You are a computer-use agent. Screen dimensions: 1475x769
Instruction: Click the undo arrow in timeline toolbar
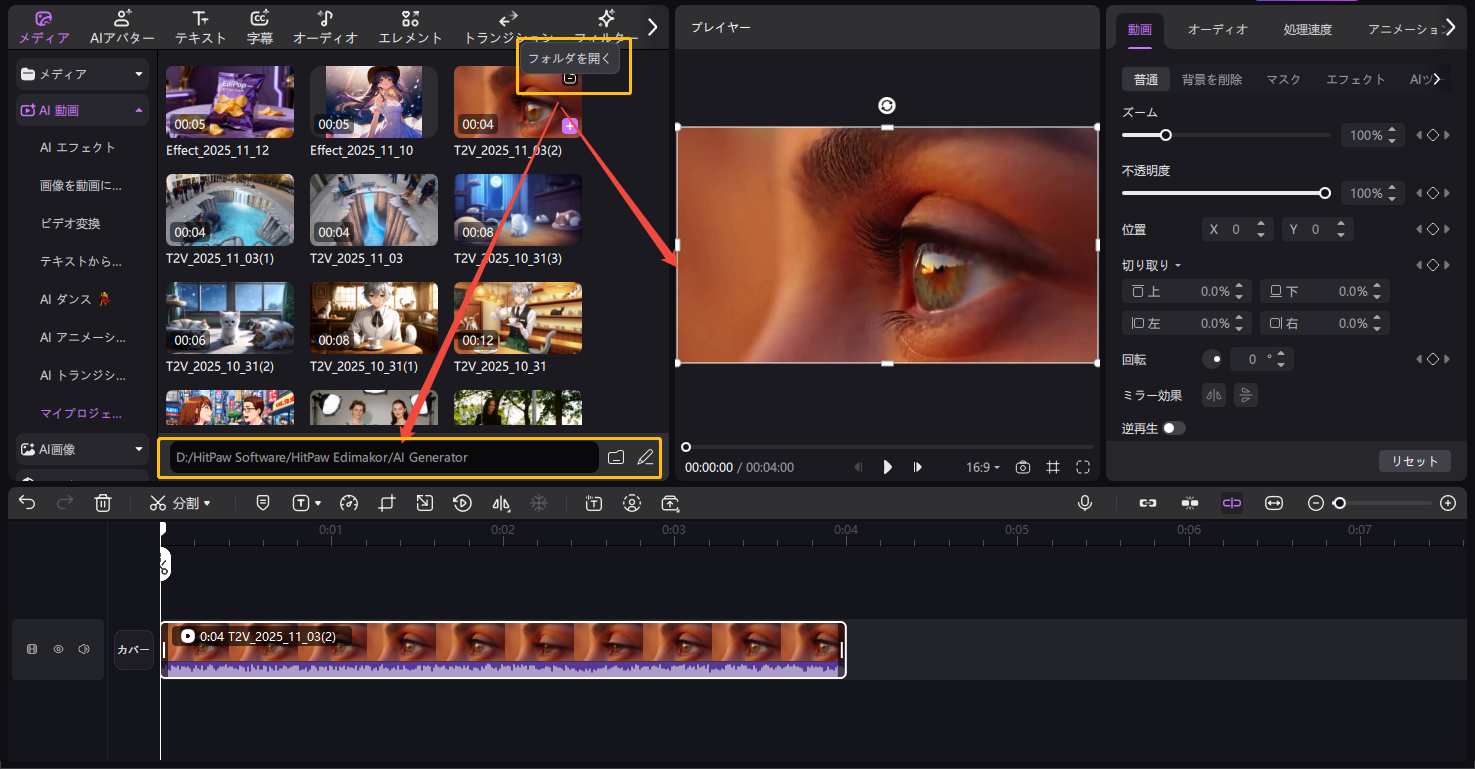pos(27,503)
